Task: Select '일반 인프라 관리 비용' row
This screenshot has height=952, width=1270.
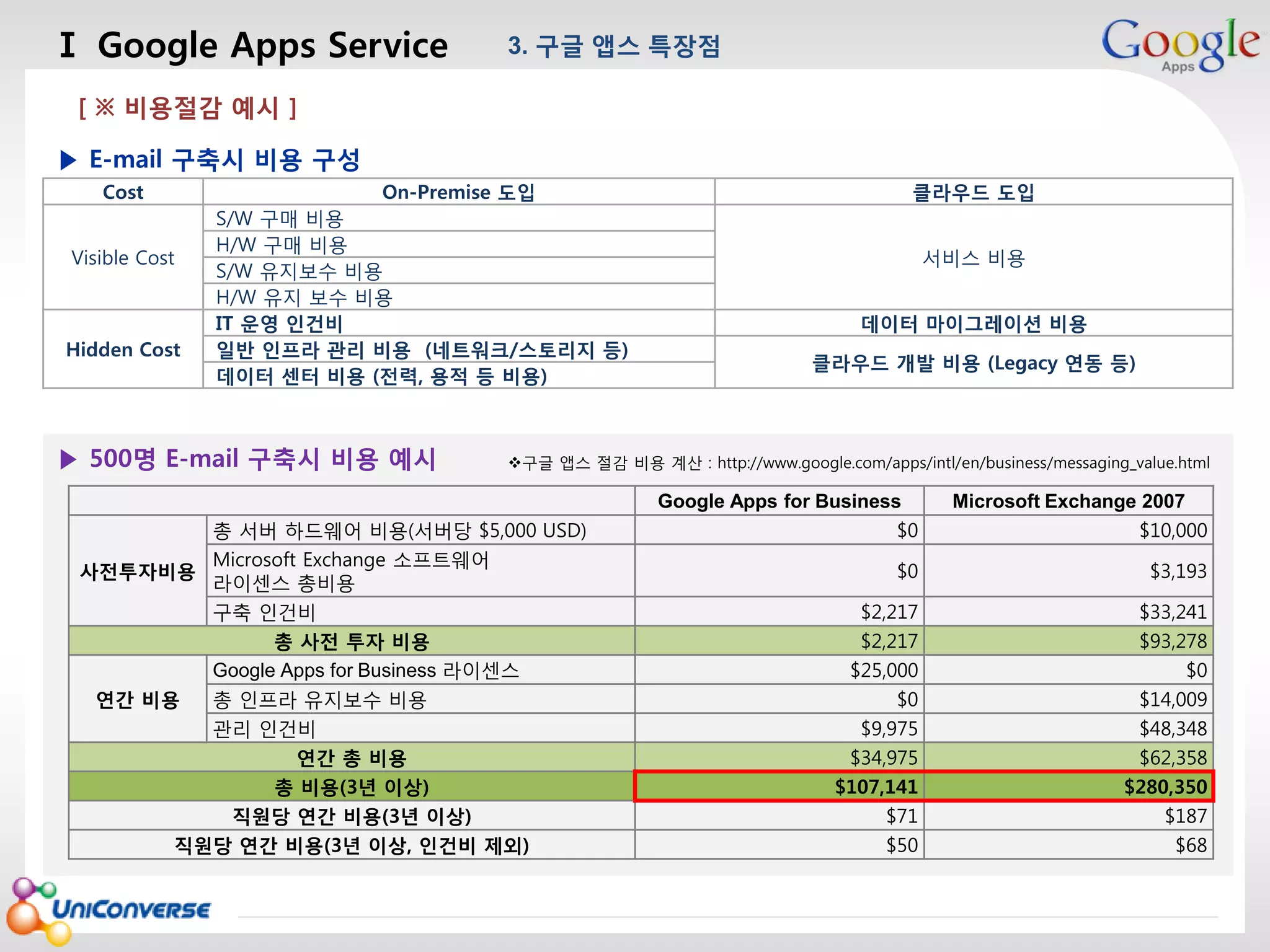Action: (x=459, y=350)
